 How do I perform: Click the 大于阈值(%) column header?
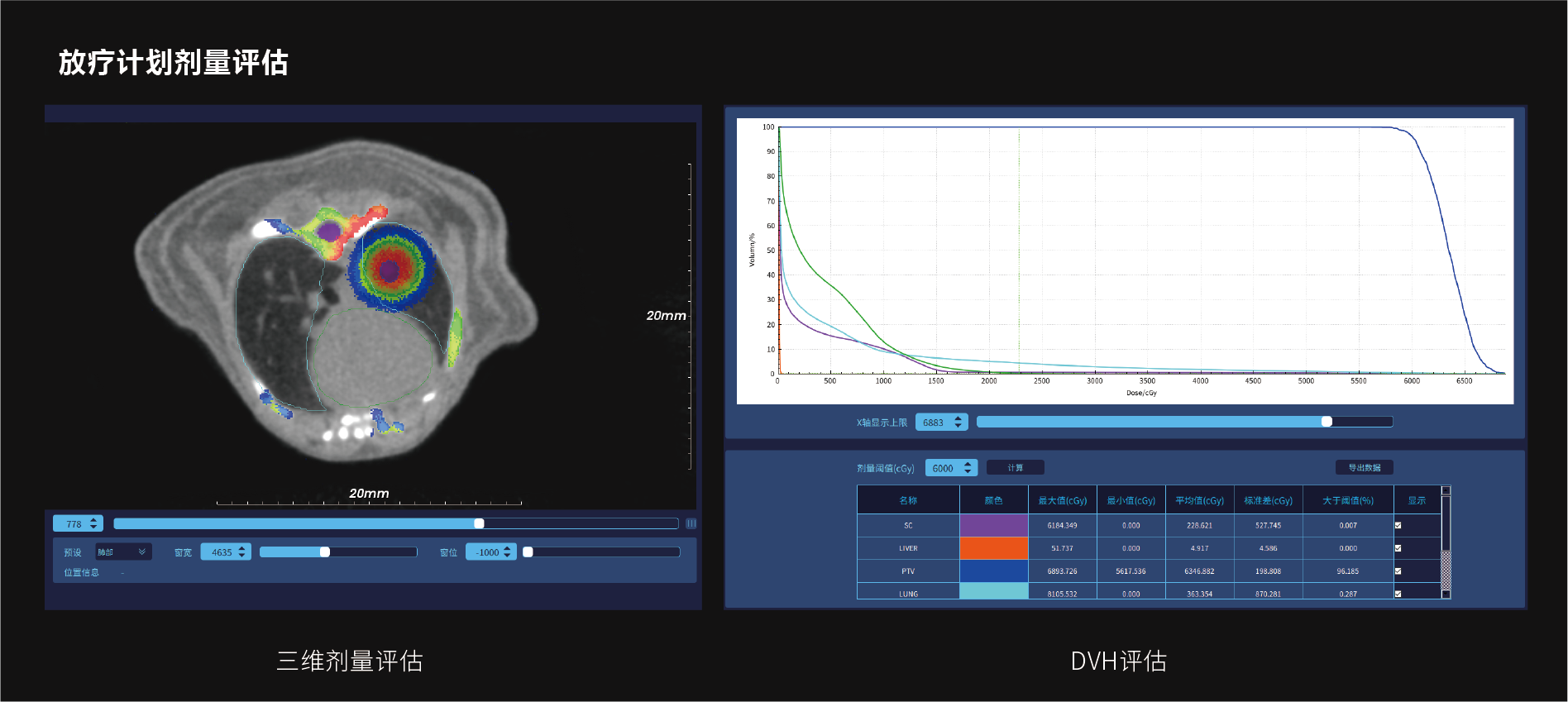tap(1348, 500)
